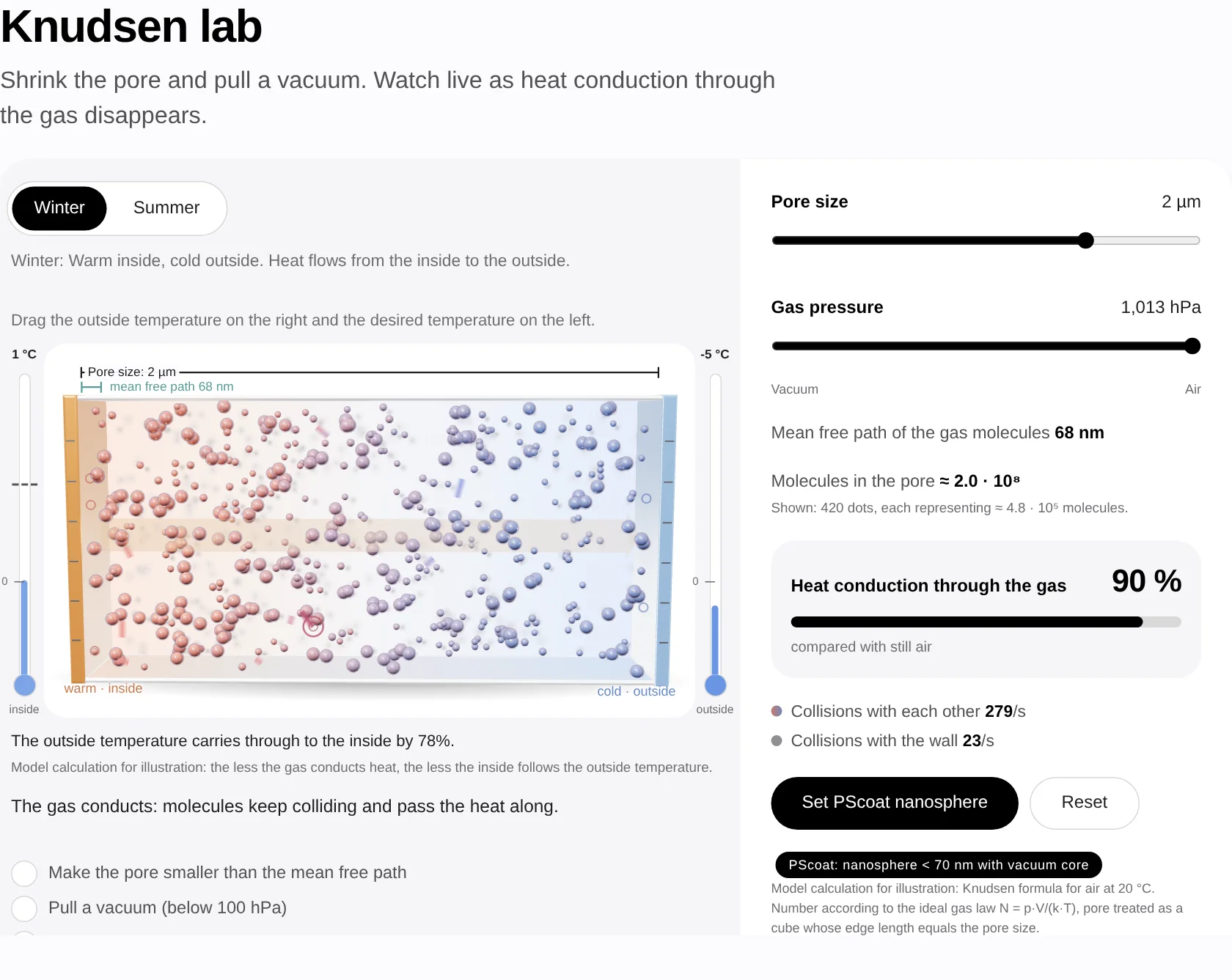Click the PScoat nanosphere info badge

click(x=938, y=865)
